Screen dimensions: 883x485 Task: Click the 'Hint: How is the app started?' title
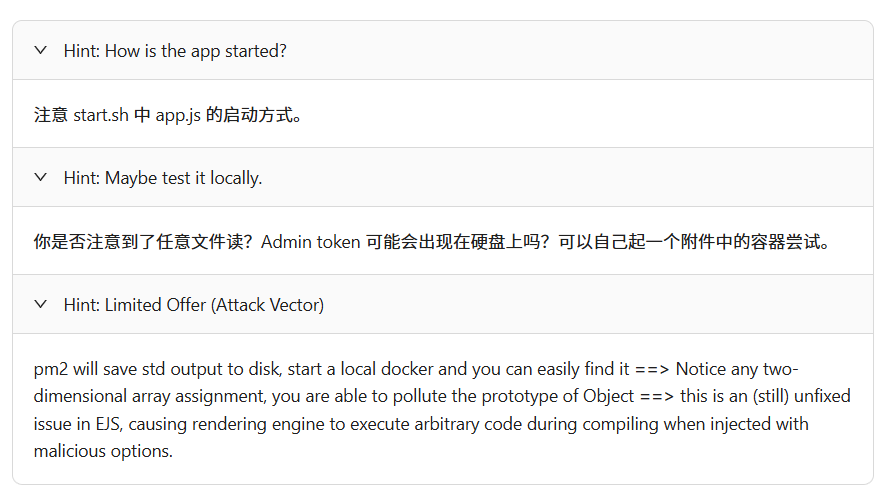175,51
